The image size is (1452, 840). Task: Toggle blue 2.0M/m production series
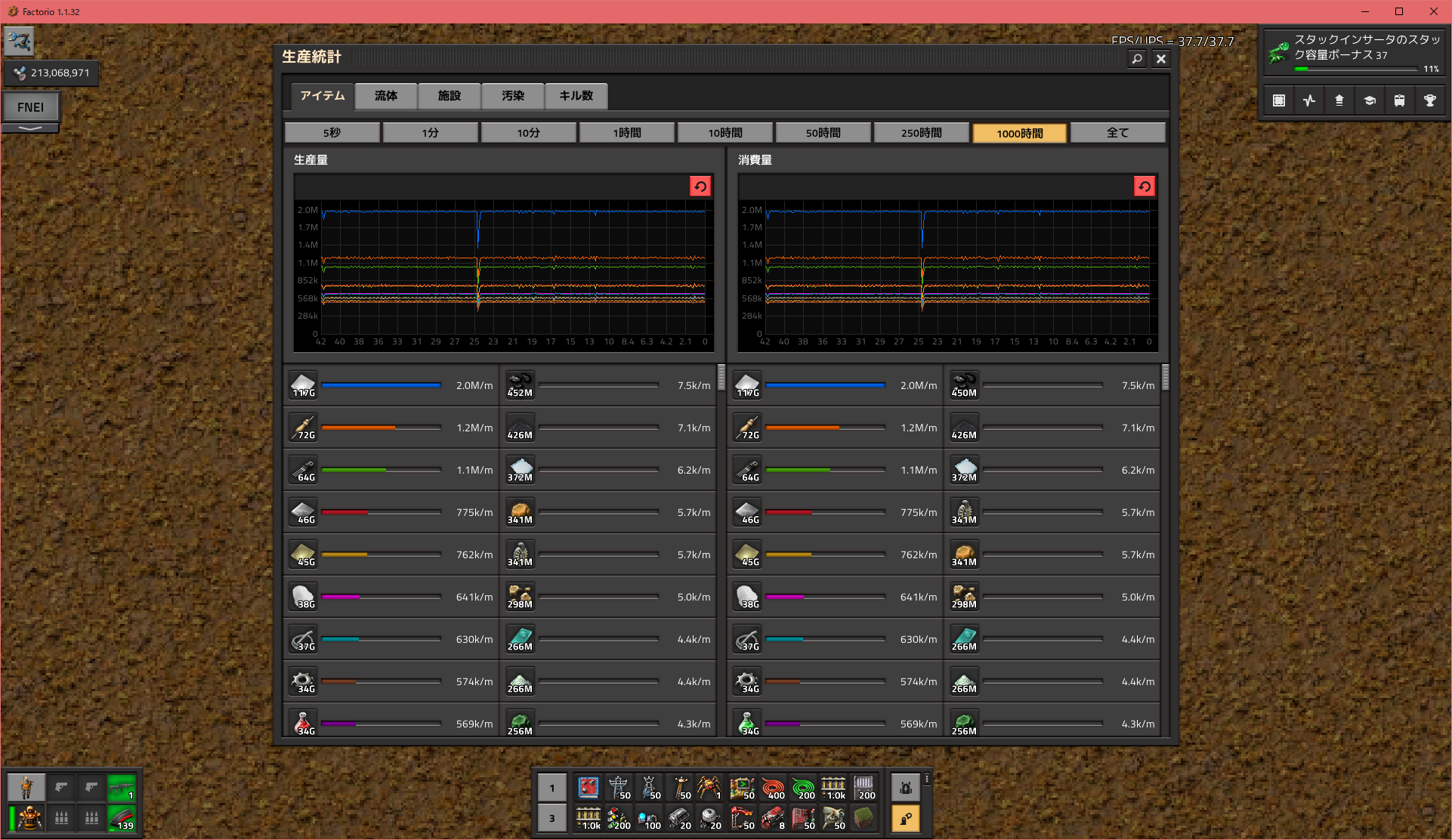[391, 385]
